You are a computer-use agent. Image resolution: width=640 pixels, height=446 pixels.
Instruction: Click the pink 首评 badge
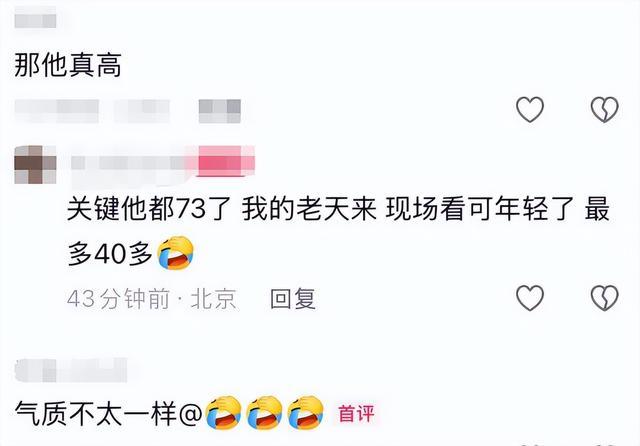click(x=356, y=413)
